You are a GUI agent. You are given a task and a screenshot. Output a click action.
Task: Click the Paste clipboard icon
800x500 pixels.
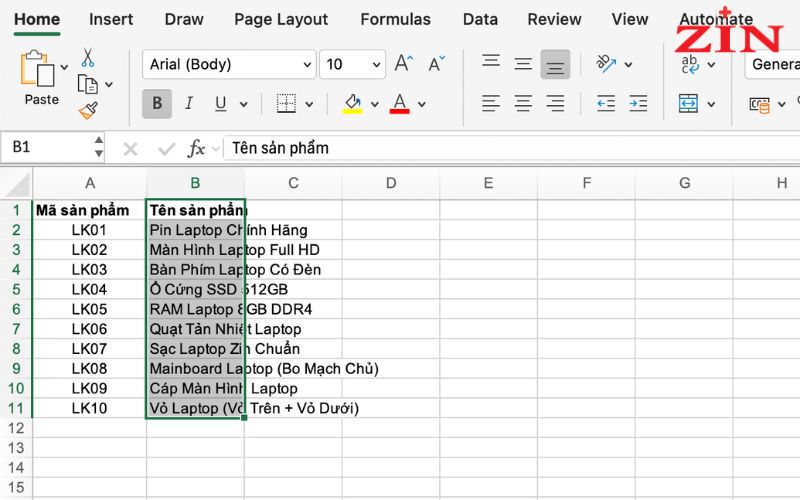[37, 68]
